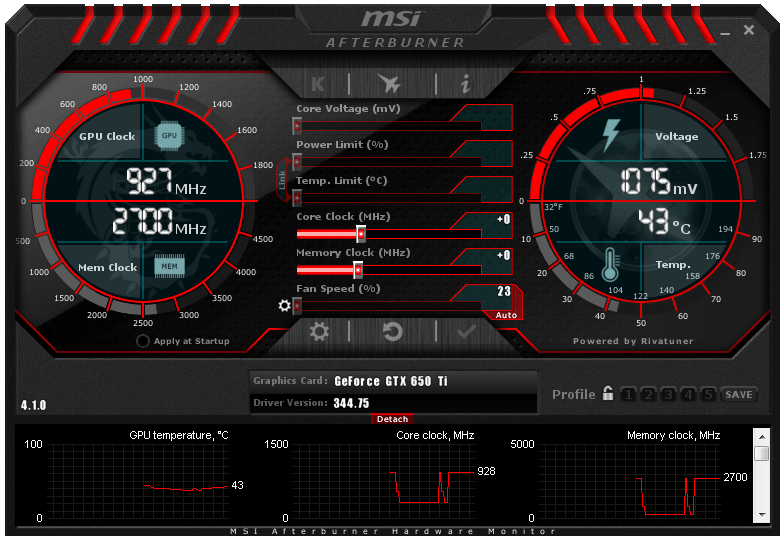Click the Memory Clock slider handle
The width and height of the screenshot is (783, 538).
pyautogui.click(x=358, y=270)
